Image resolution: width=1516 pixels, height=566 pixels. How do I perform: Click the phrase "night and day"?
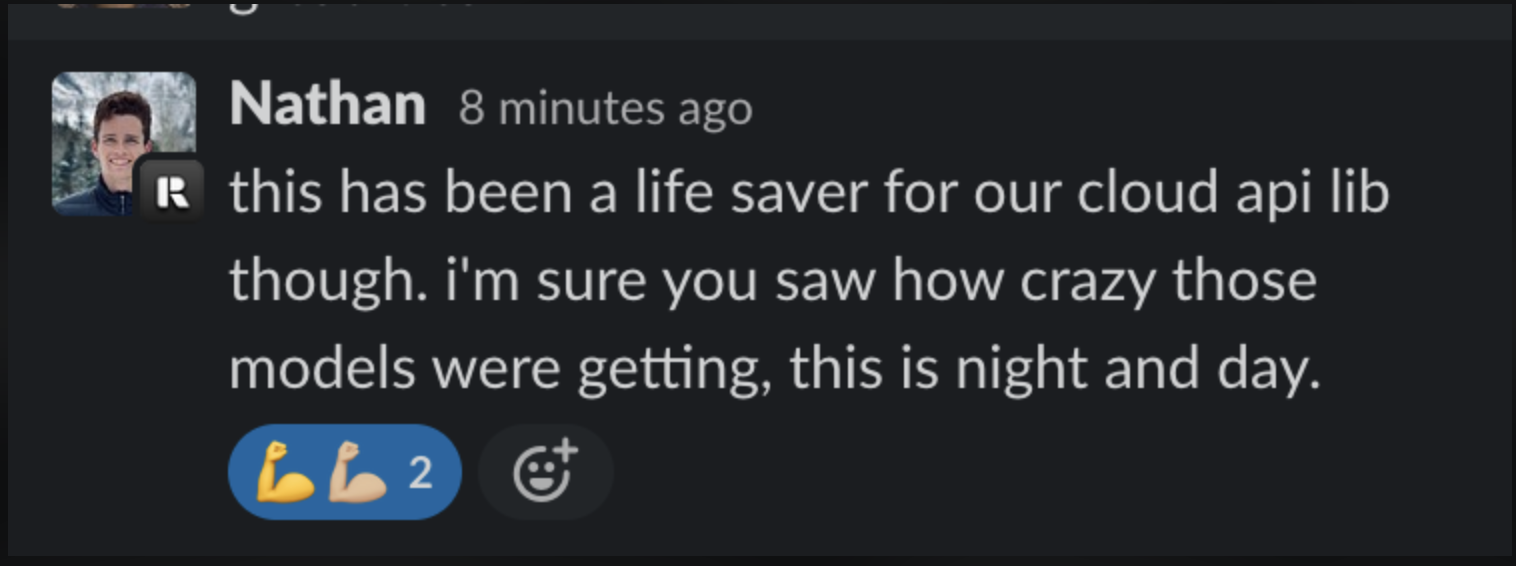point(1137,369)
